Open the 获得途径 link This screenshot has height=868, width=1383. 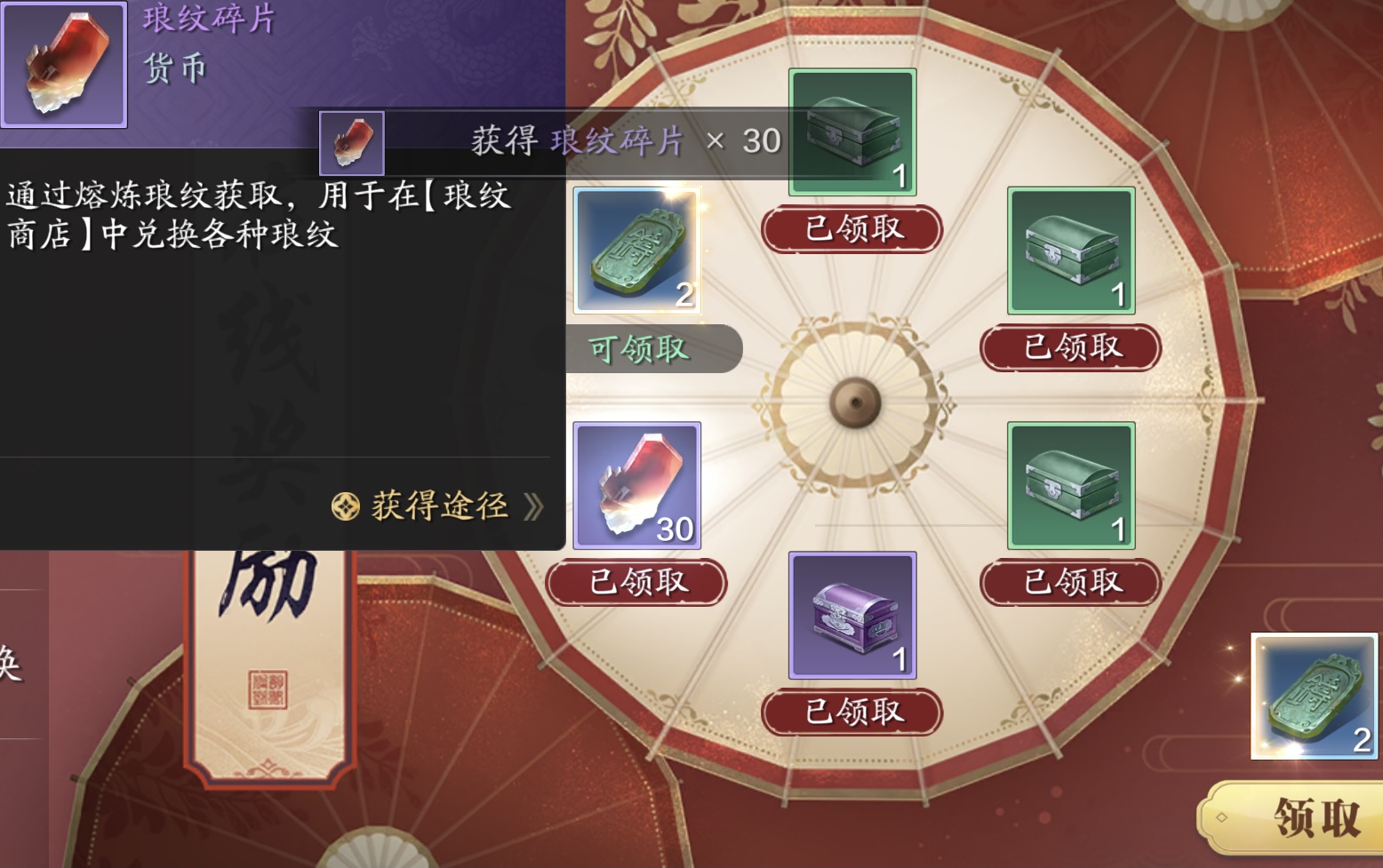tap(437, 506)
